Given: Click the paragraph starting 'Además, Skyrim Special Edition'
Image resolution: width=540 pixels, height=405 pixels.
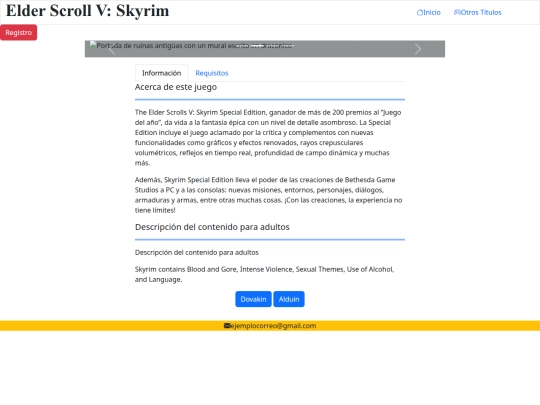Looking at the screenshot, I should (269, 195).
